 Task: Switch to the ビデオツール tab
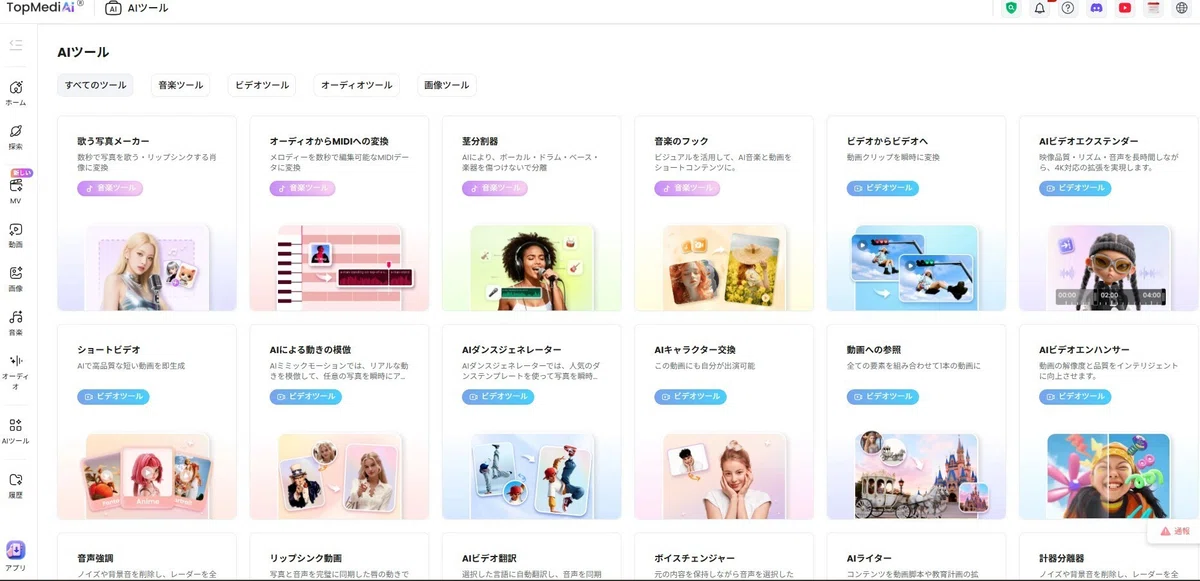click(262, 85)
